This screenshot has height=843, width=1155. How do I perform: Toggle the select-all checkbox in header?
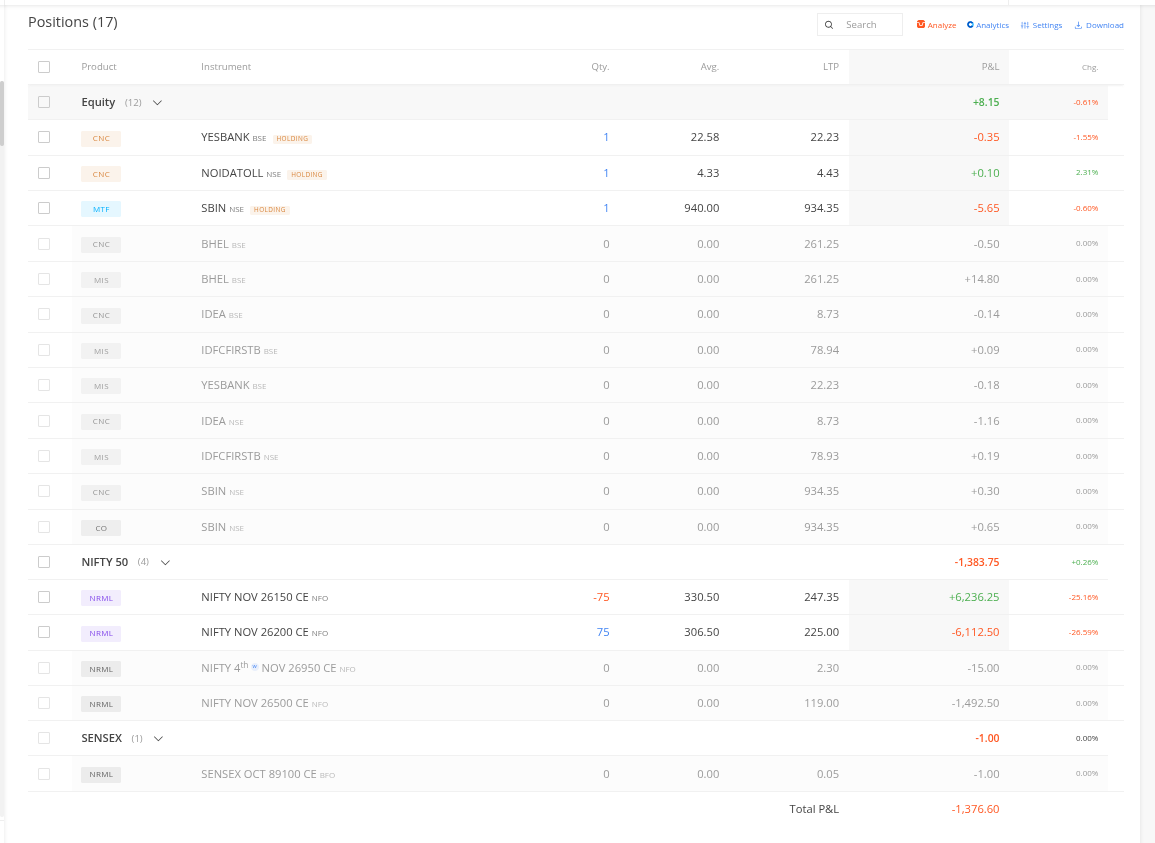point(44,67)
